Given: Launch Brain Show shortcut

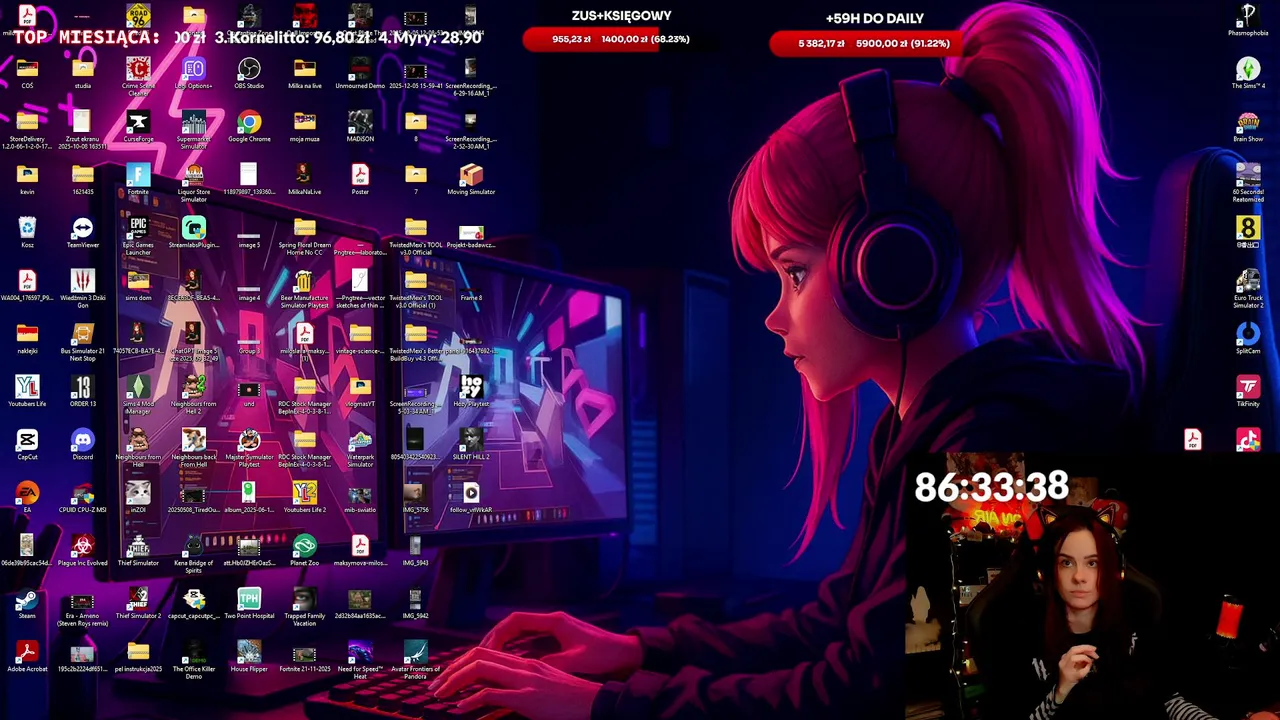Looking at the screenshot, I should (x=1248, y=125).
